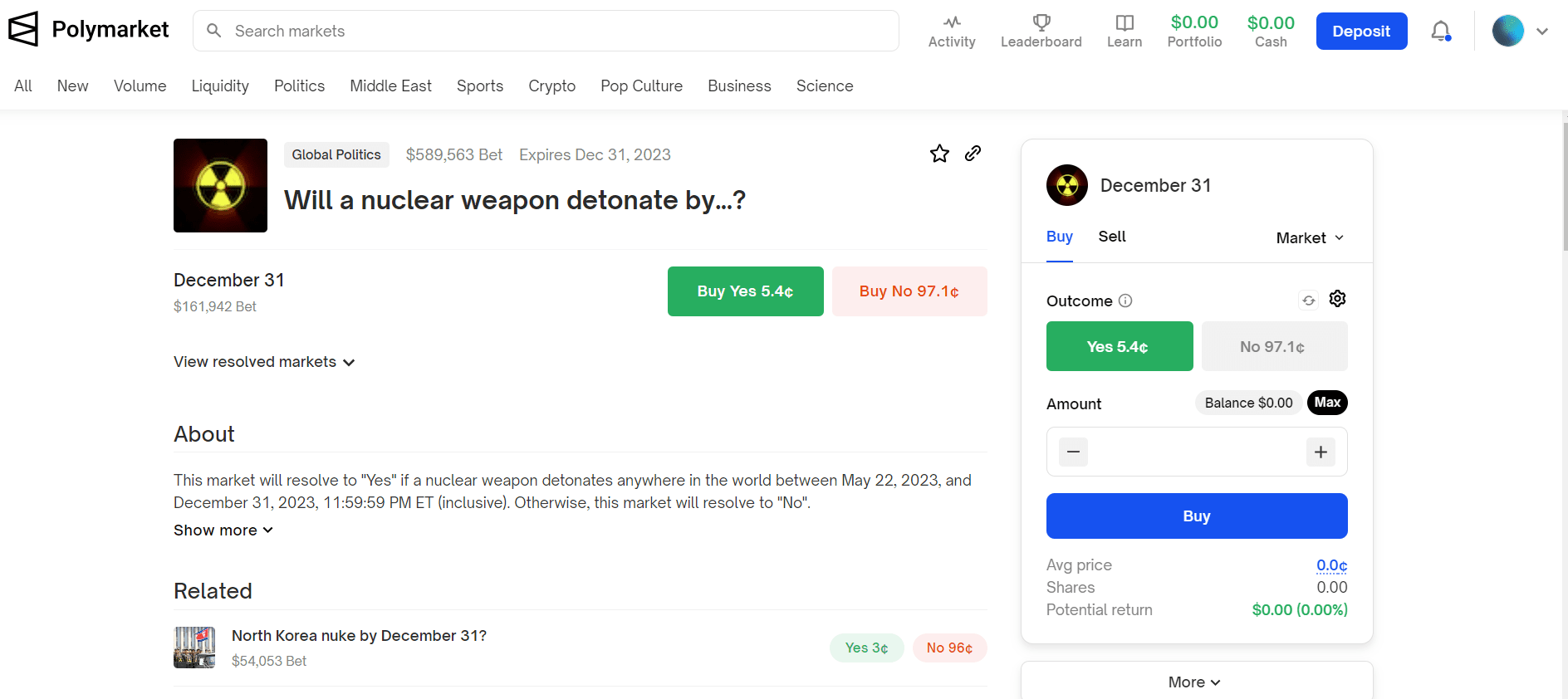1568x699 pixels.
Task: Click the refresh prices icon
Action: point(1309,301)
